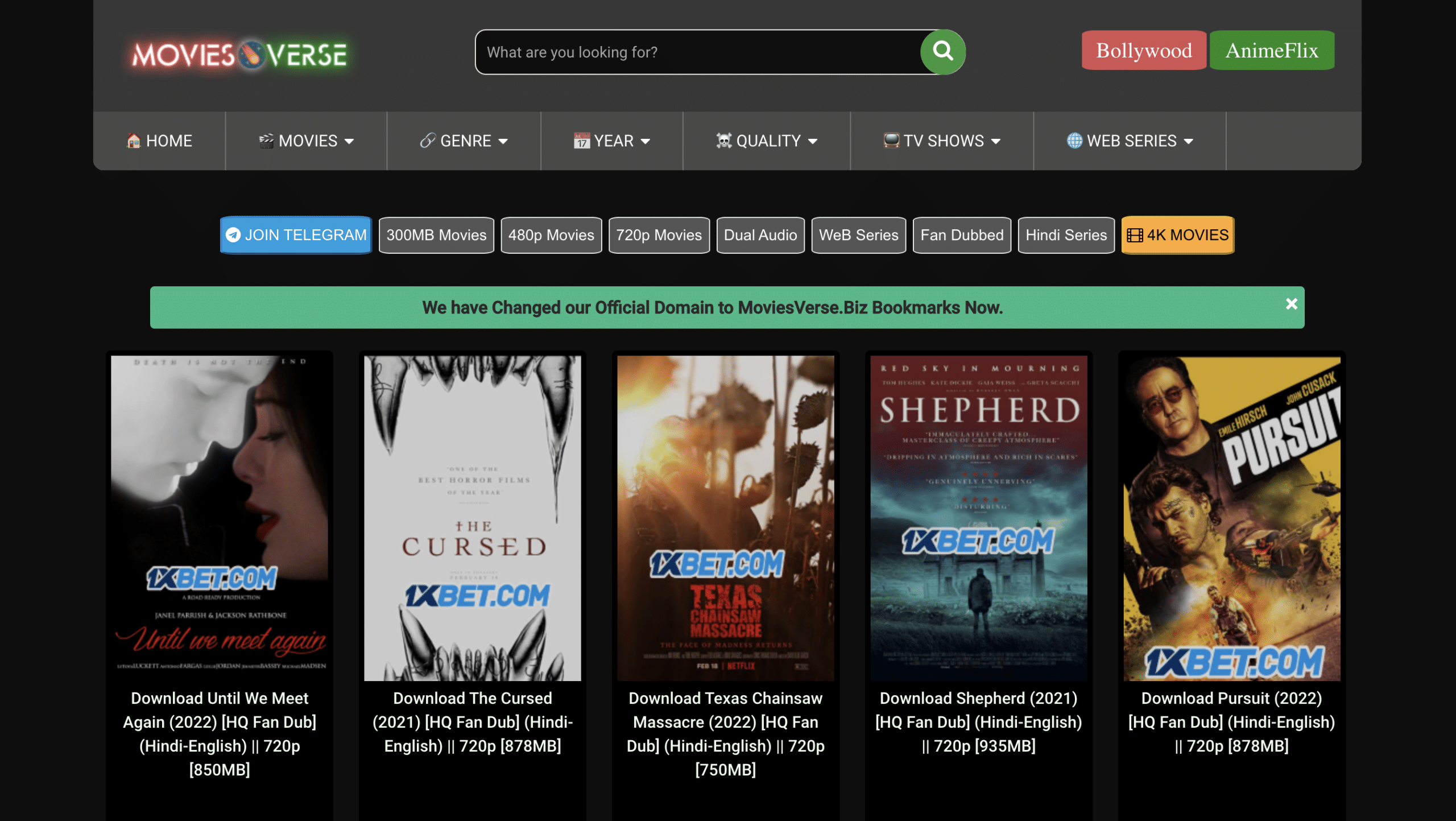
Task: Dismiss the domain change announcement banner
Action: tap(1291, 304)
